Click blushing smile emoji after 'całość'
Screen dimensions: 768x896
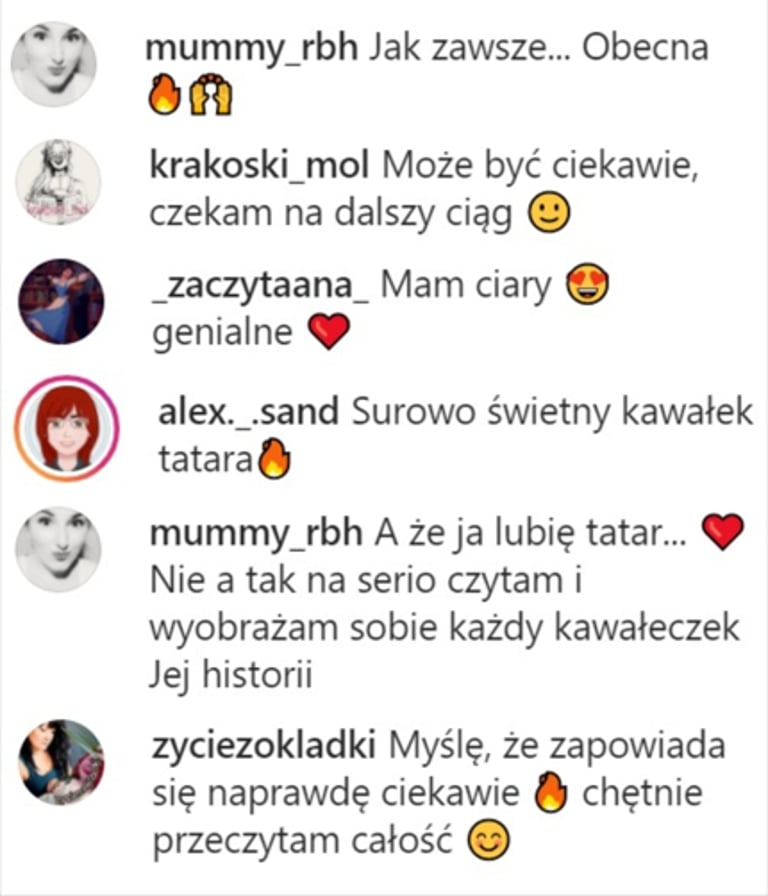(x=489, y=840)
